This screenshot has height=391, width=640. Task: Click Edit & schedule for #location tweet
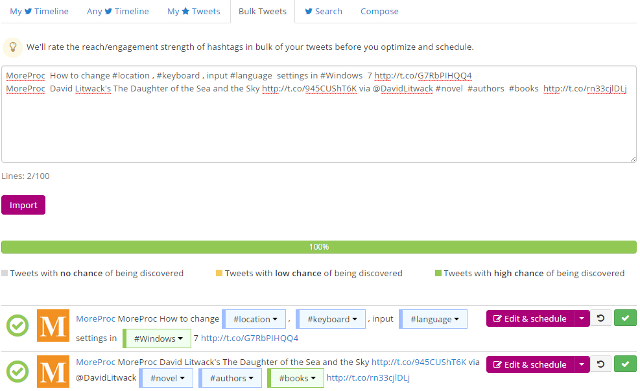(x=530, y=319)
